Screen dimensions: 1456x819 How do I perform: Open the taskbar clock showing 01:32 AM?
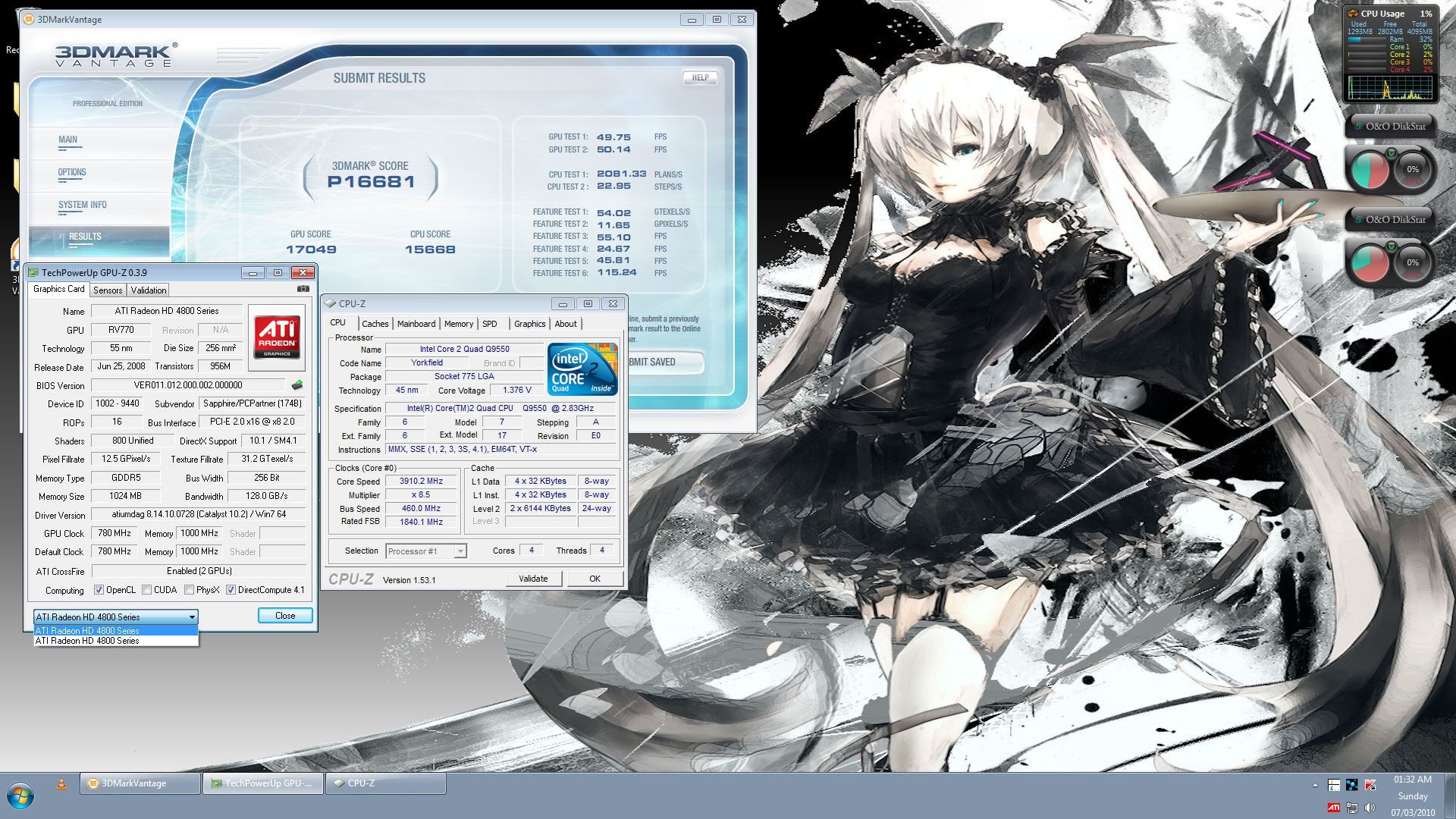pos(1413,780)
